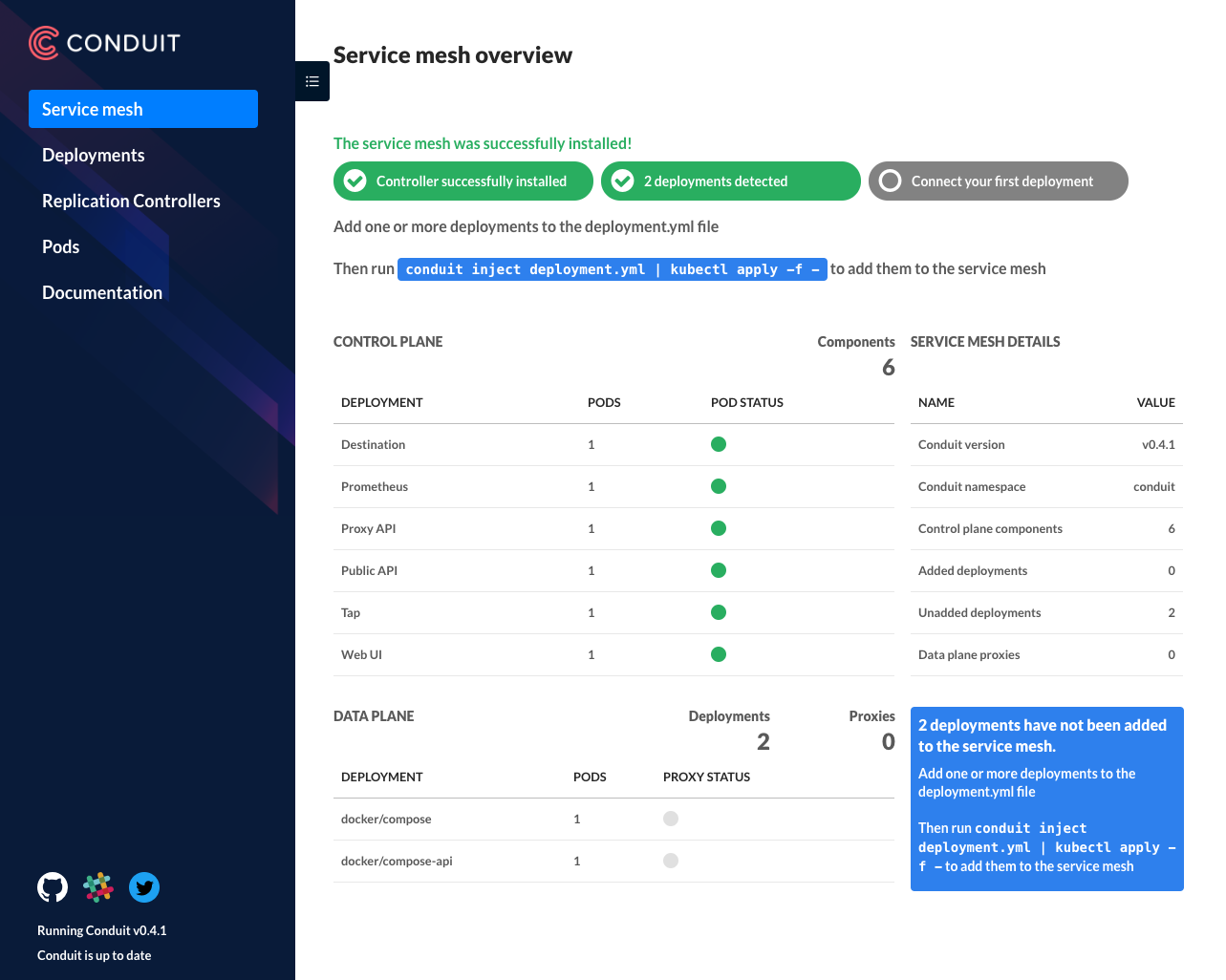
Task: Click the Conduit is up to date text
Action: click(x=94, y=955)
